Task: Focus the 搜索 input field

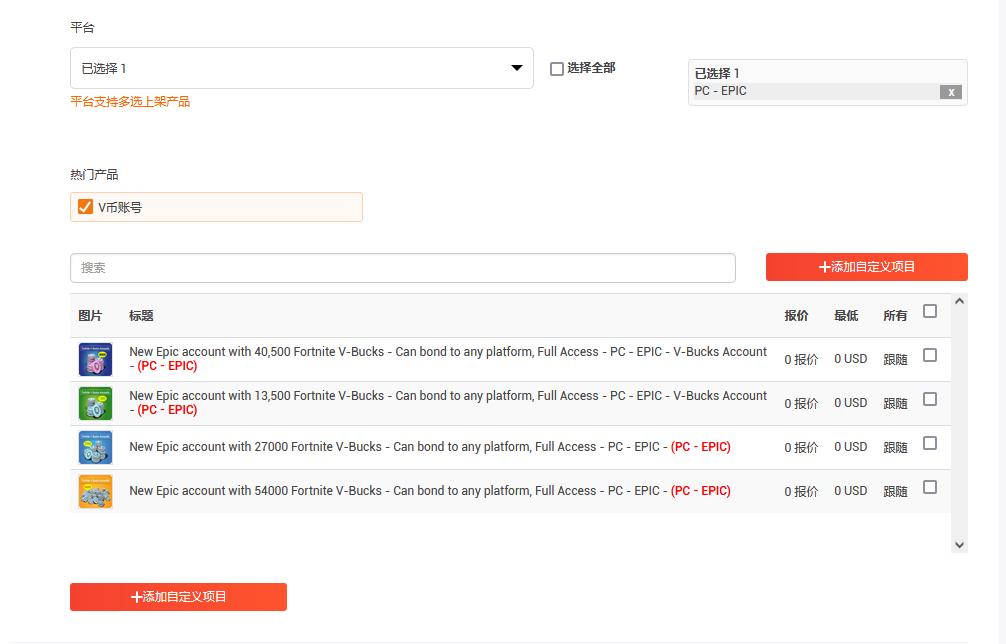Action: click(x=403, y=268)
